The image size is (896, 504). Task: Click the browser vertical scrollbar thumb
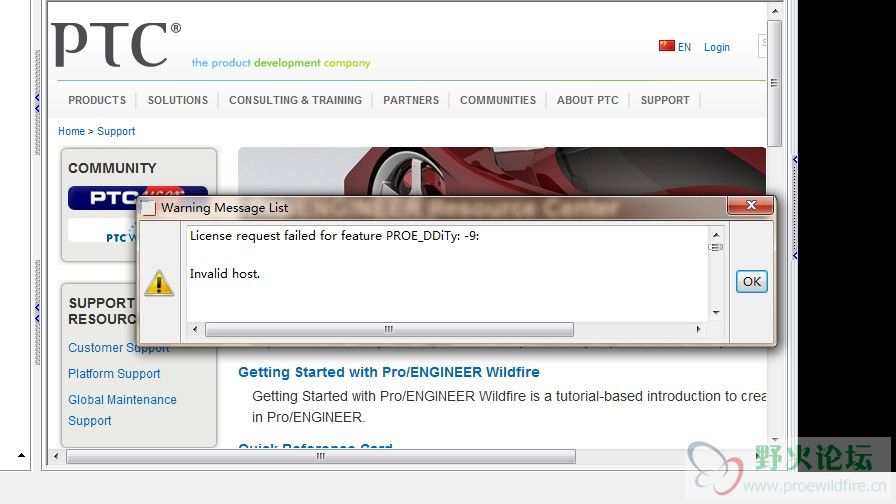774,83
